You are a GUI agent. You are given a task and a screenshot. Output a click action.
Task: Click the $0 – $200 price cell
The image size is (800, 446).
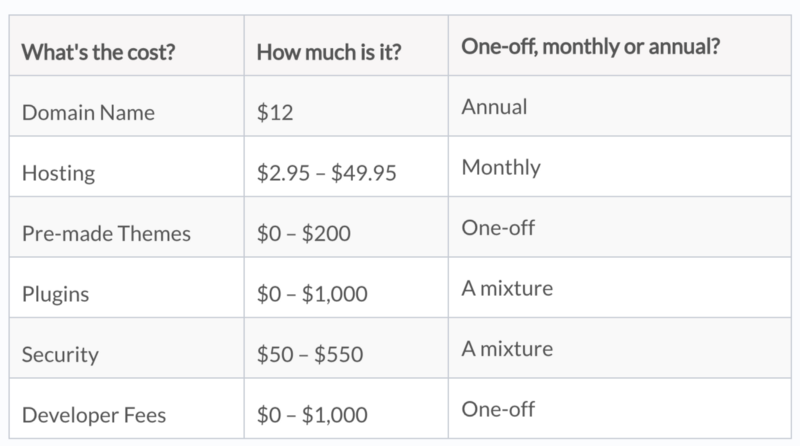click(305, 233)
